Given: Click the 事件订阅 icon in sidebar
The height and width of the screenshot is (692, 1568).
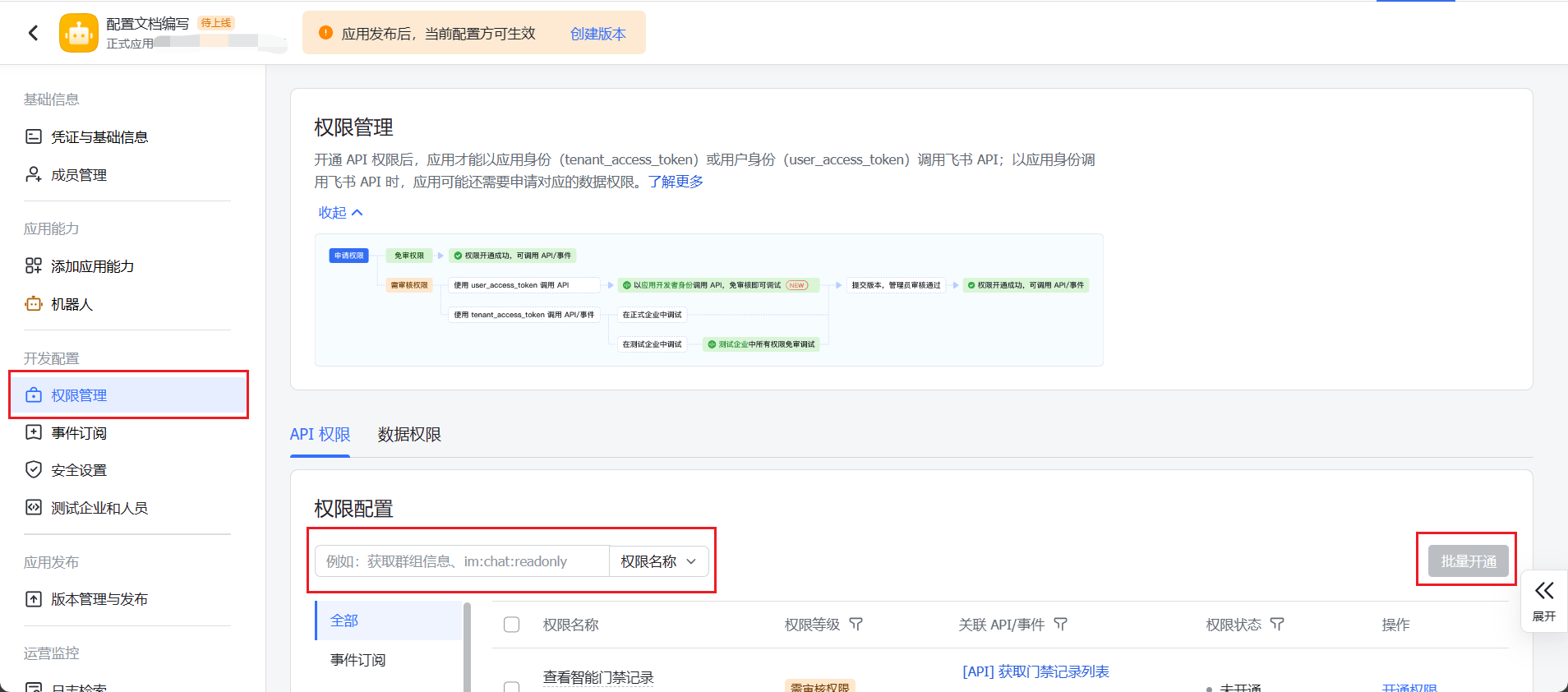Looking at the screenshot, I should [34, 432].
